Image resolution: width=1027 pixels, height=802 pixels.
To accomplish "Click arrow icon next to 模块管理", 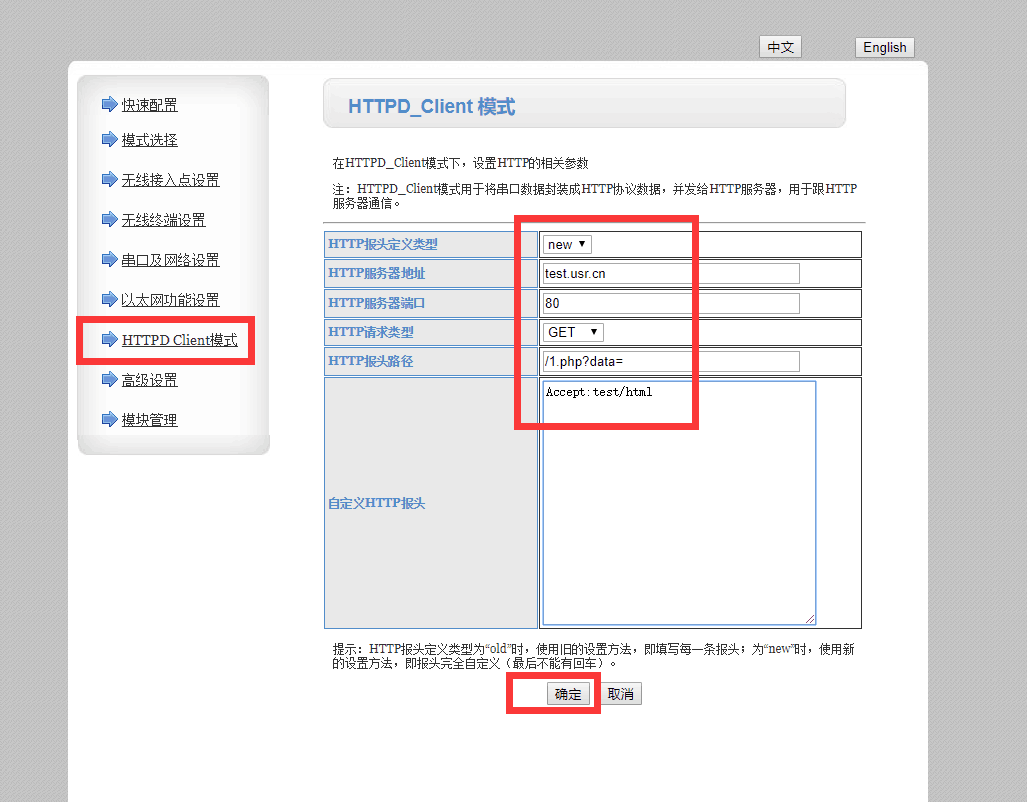I will coord(109,419).
